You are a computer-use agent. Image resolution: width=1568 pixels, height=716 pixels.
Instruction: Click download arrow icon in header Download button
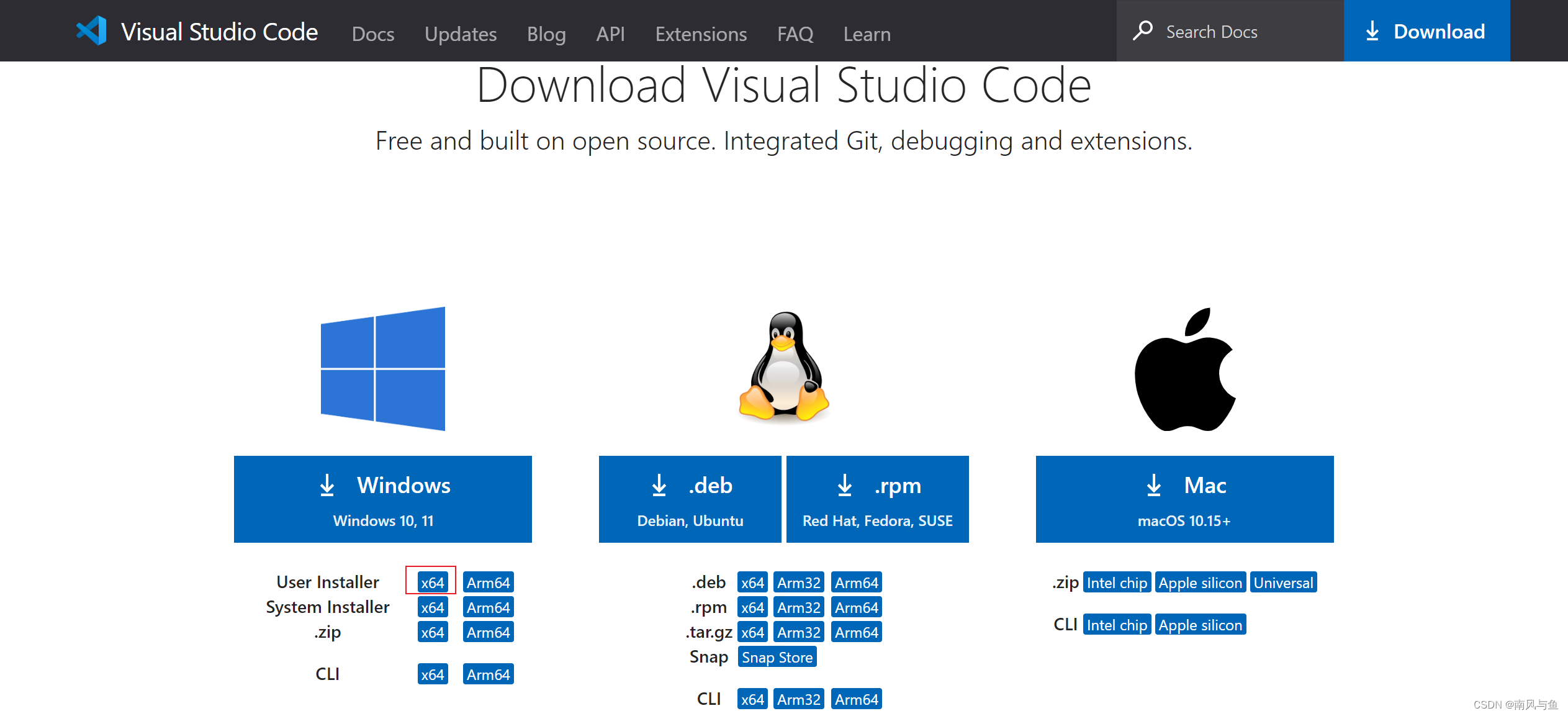[1372, 31]
